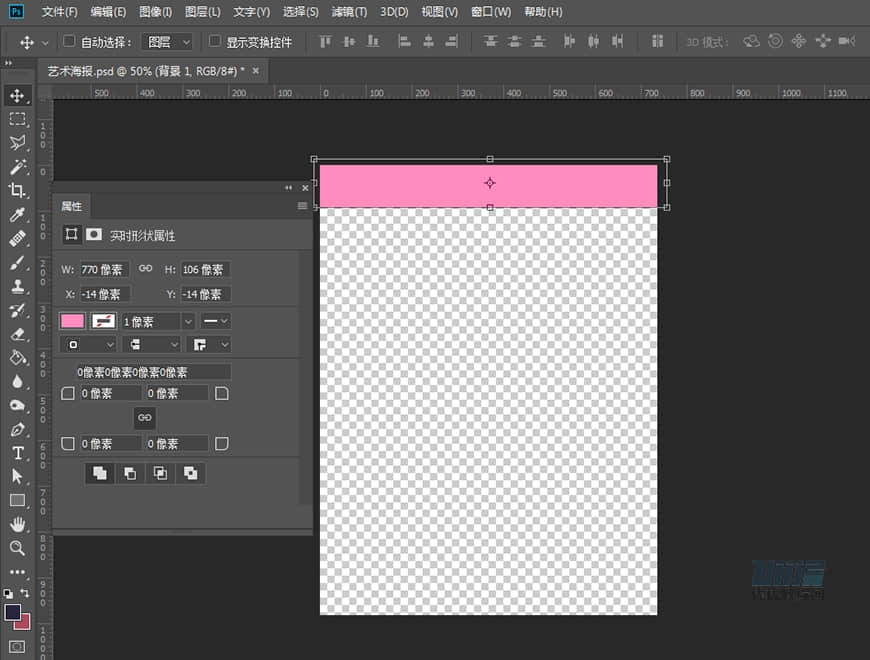Image resolution: width=870 pixels, height=660 pixels.
Task: Select the Rectangular Marquee tool
Action: 17,119
